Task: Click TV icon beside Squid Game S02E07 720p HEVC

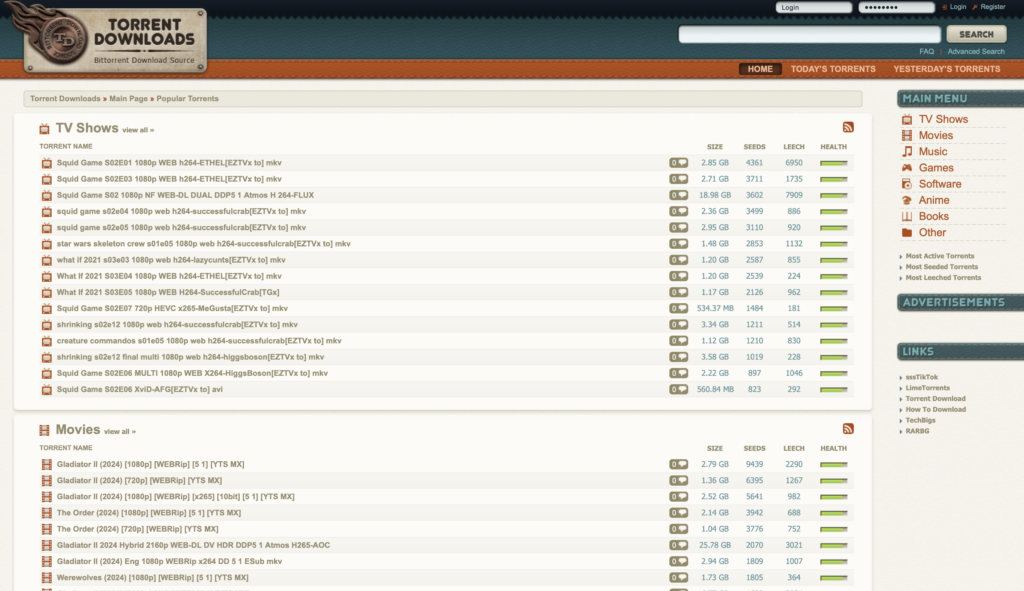Action: click(46, 309)
